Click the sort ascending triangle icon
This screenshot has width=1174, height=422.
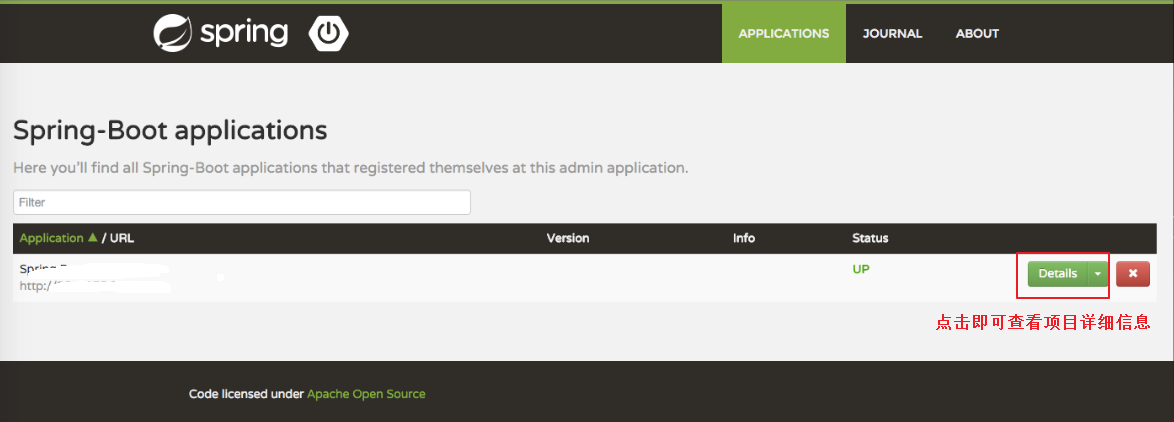point(93,237)
